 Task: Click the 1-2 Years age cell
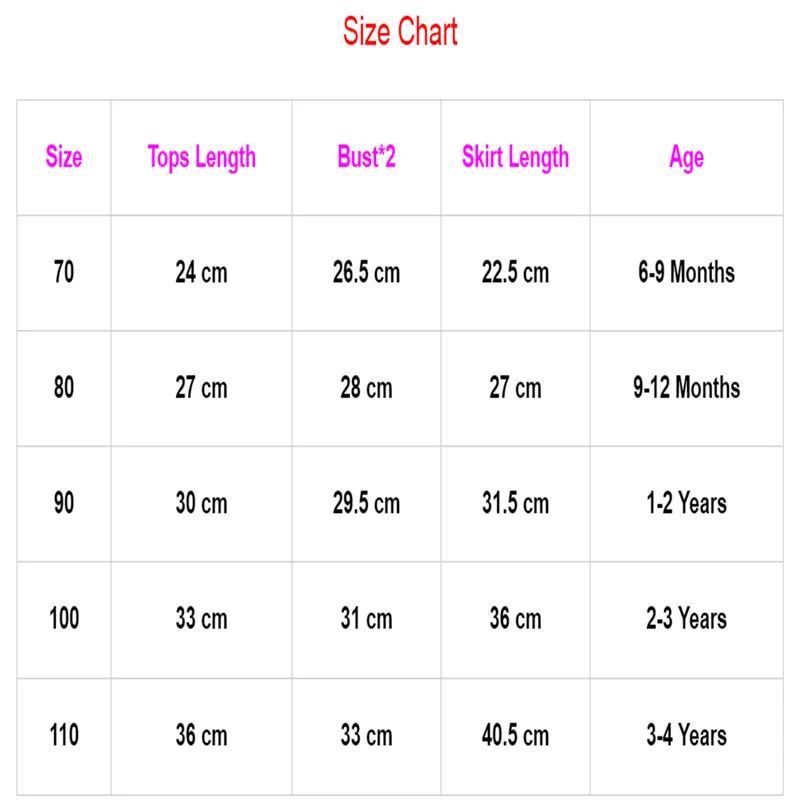(x=687, y=503)
